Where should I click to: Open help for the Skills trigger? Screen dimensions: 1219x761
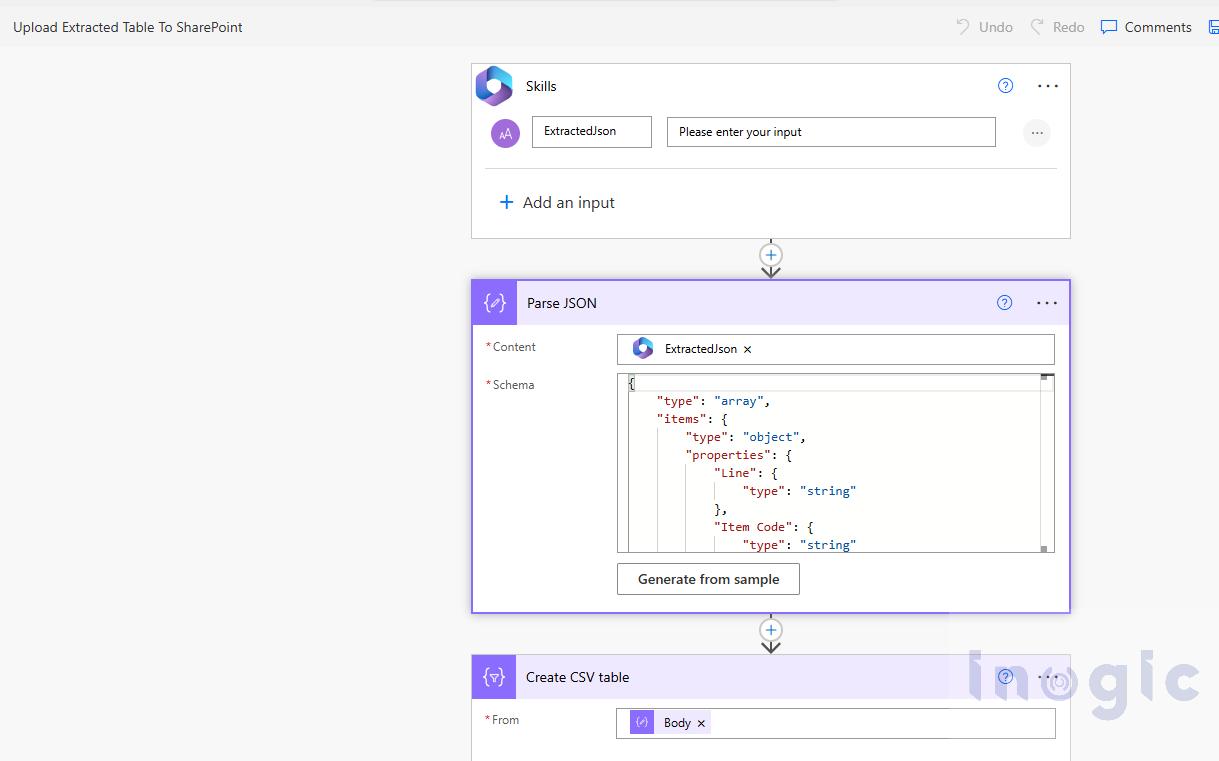1006,86
